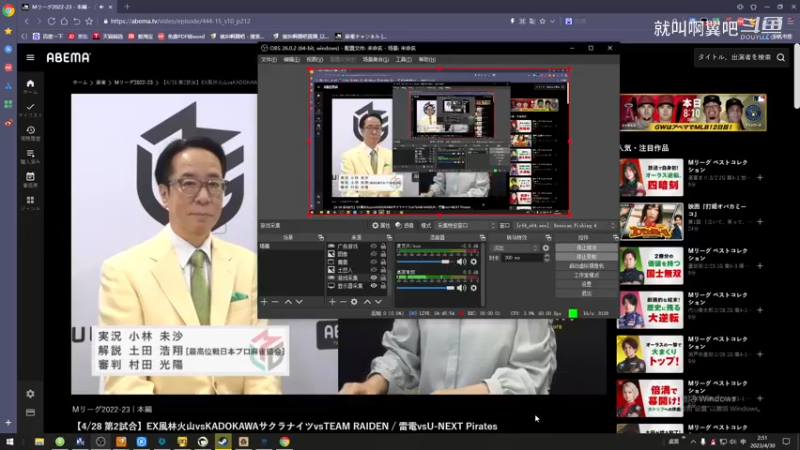Adjust desktop audio volume slider
This screenshot has width=800, height=450.
pyautogui.click(x=426, y=288)
